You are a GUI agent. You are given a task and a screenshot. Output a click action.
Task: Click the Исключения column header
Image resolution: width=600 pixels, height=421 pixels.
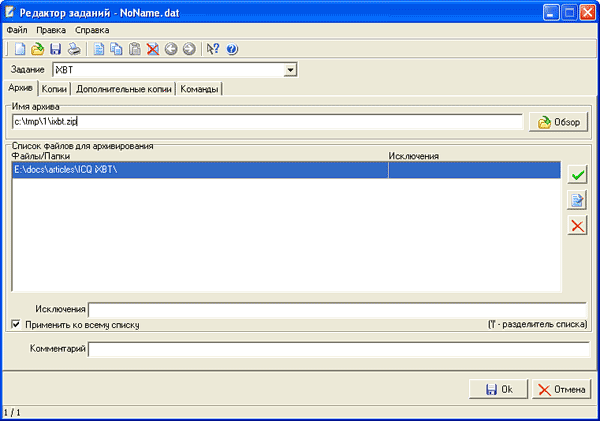(414, 156)
